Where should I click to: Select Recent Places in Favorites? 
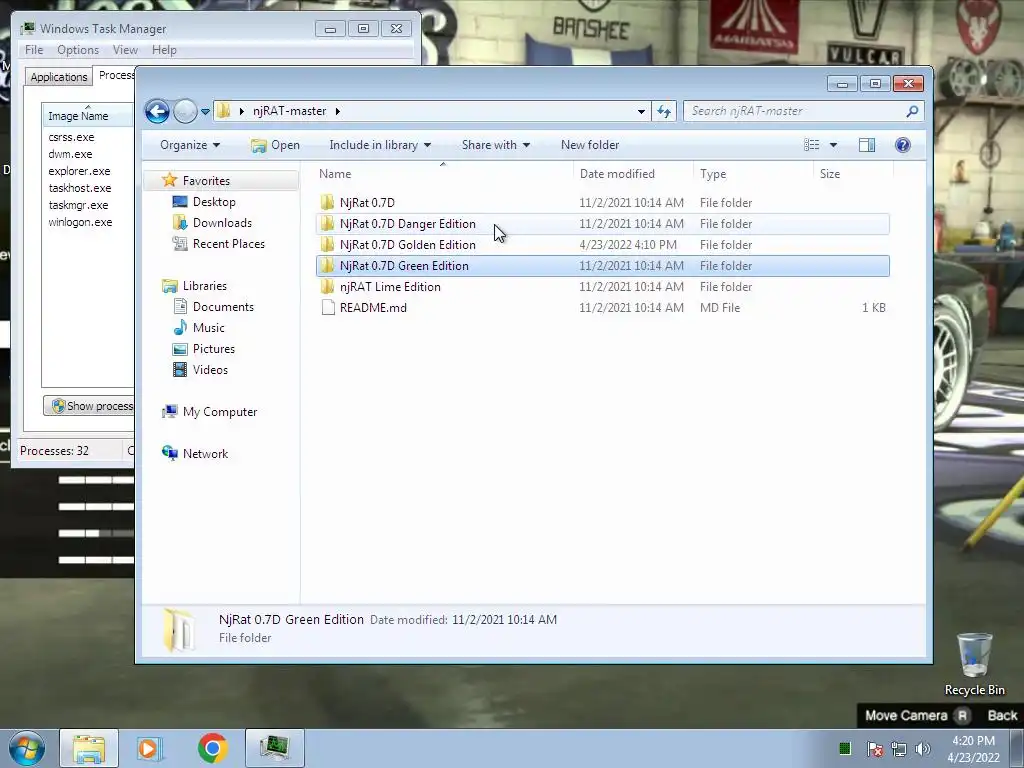point(218,244)
